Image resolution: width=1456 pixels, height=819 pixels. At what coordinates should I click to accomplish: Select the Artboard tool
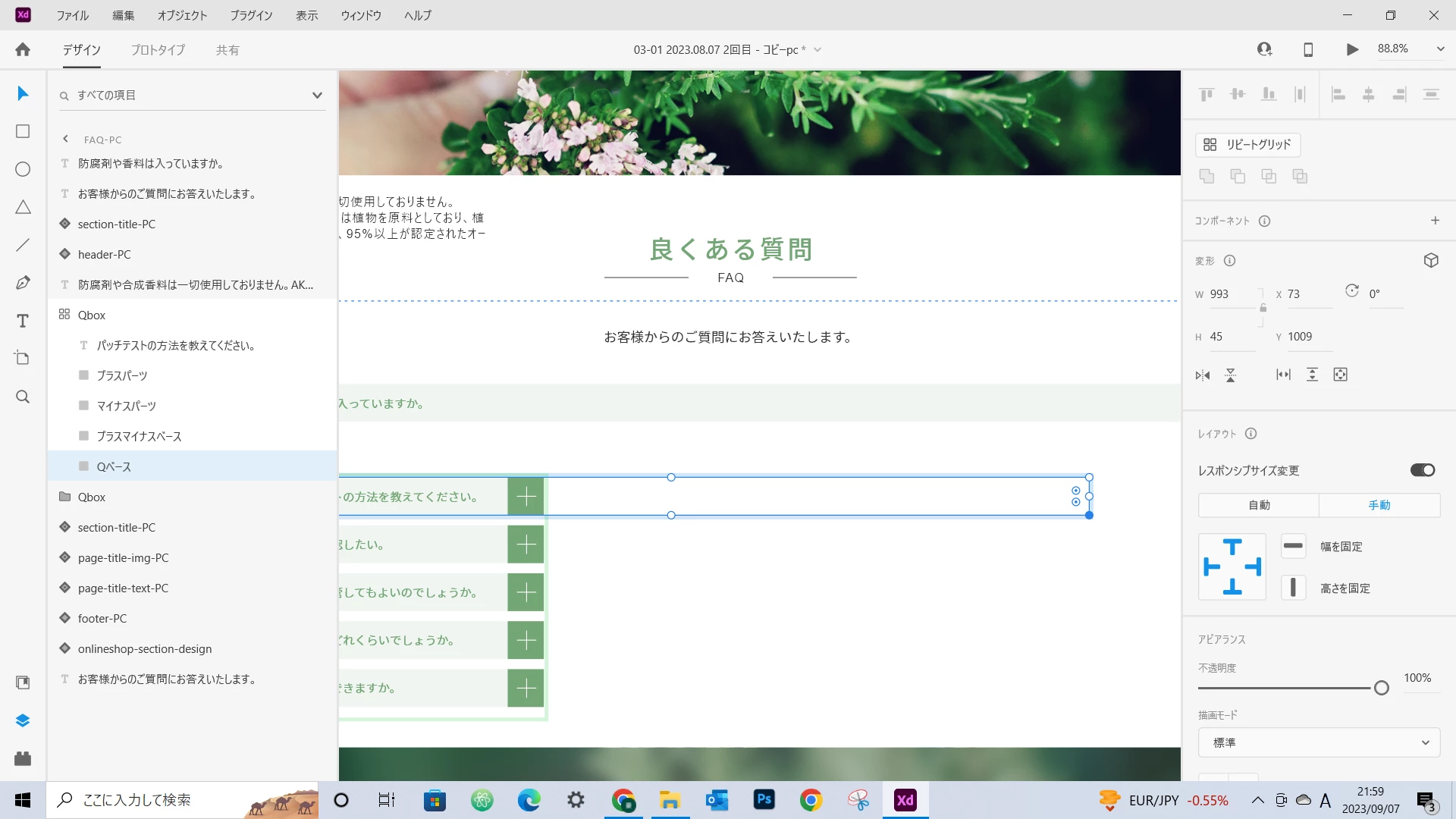23,358
